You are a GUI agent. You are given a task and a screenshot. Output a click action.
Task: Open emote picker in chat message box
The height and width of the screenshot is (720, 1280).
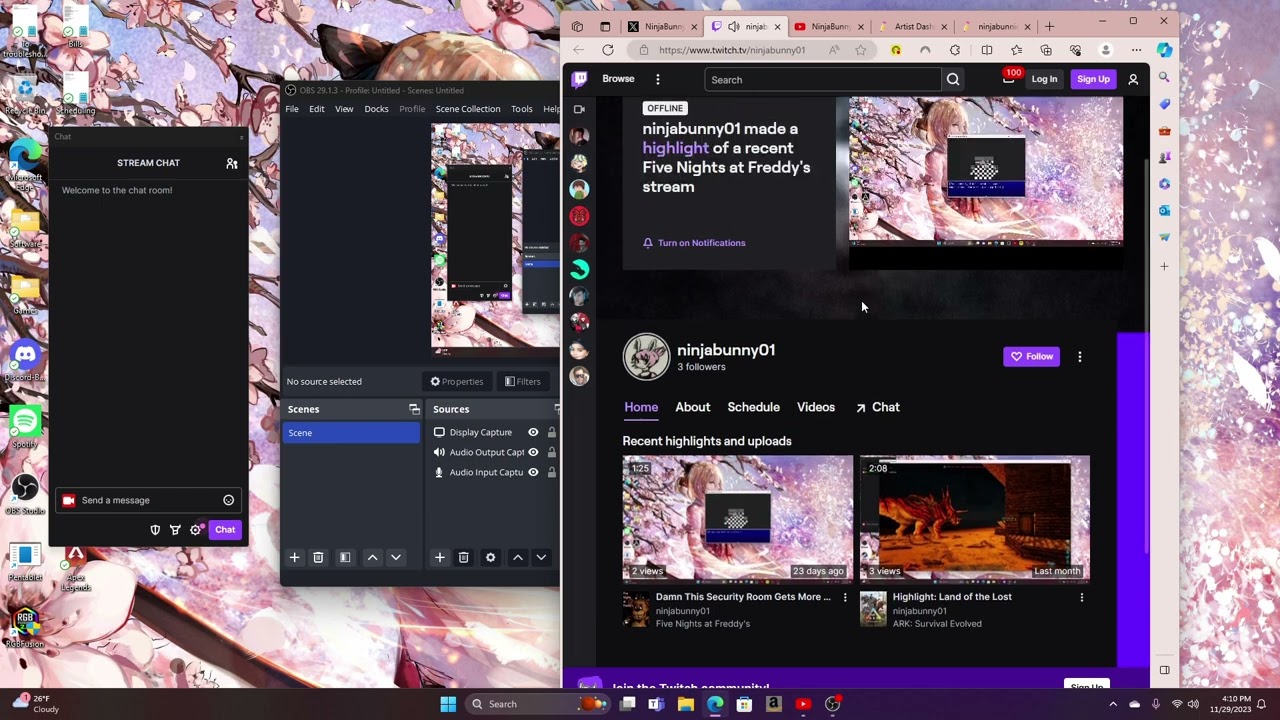coord(228,500)
